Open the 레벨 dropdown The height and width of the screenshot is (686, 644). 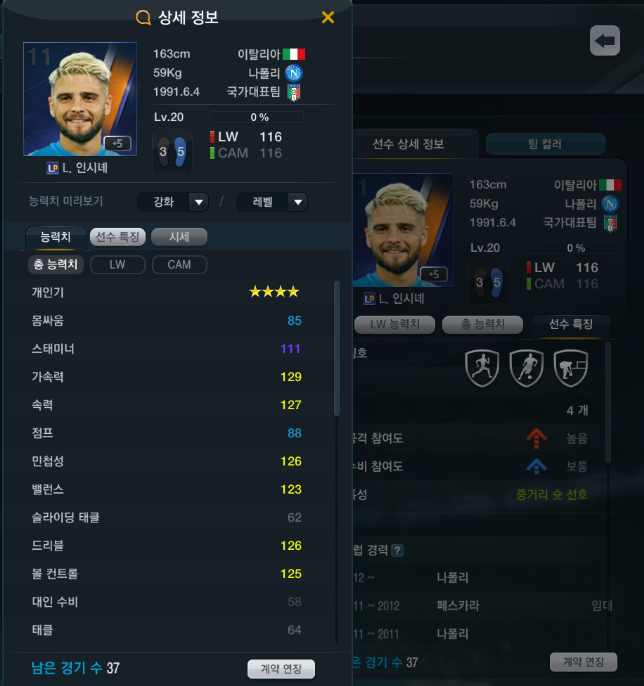(x=272, y=202)
